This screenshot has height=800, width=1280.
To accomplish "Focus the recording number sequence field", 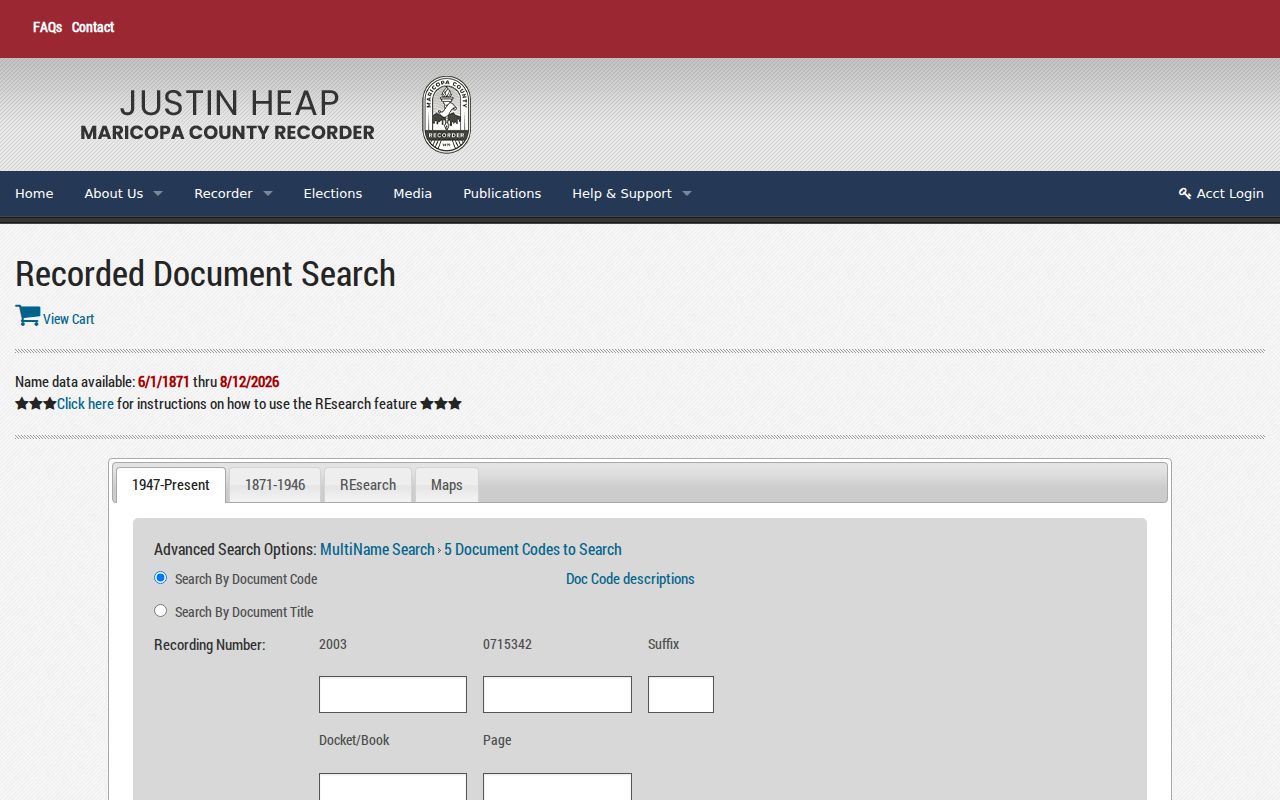I will (557, 694).
